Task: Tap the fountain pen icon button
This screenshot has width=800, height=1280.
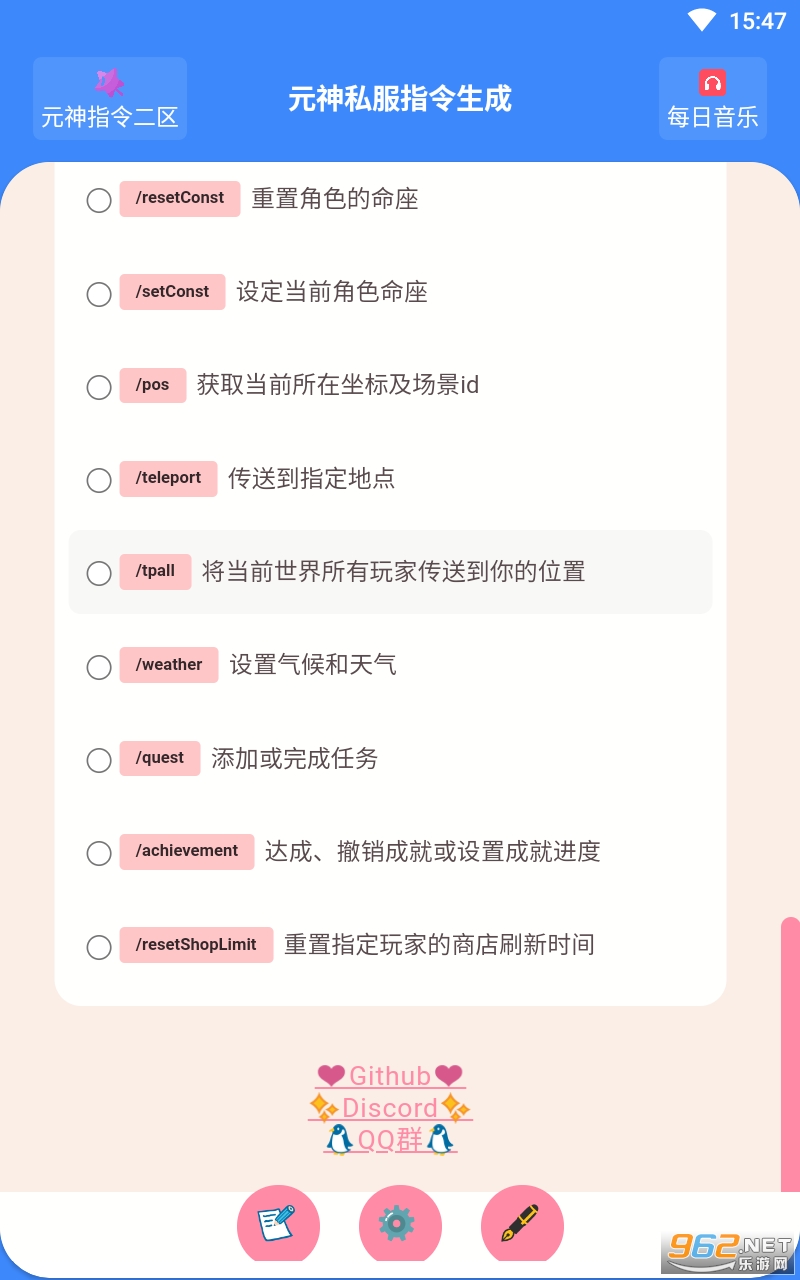Action: point(521,1223)
